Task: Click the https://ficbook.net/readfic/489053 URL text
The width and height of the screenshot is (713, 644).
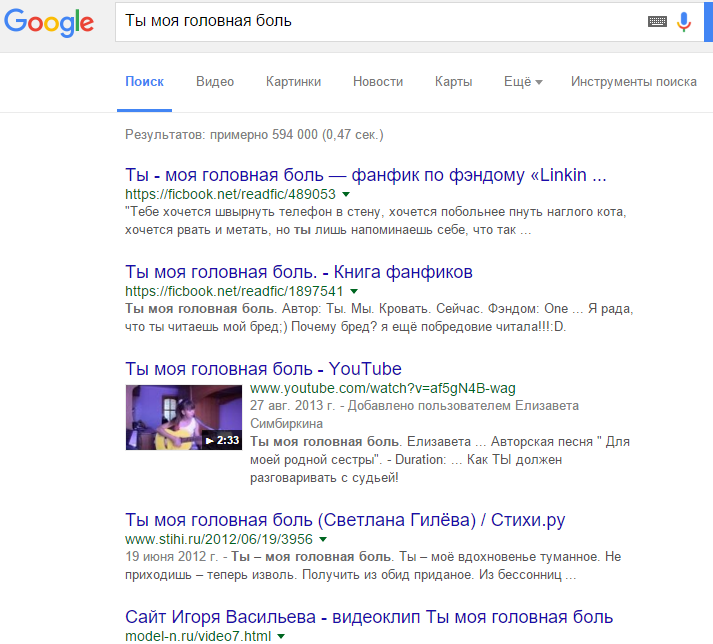Action: [x=230, y=194]
